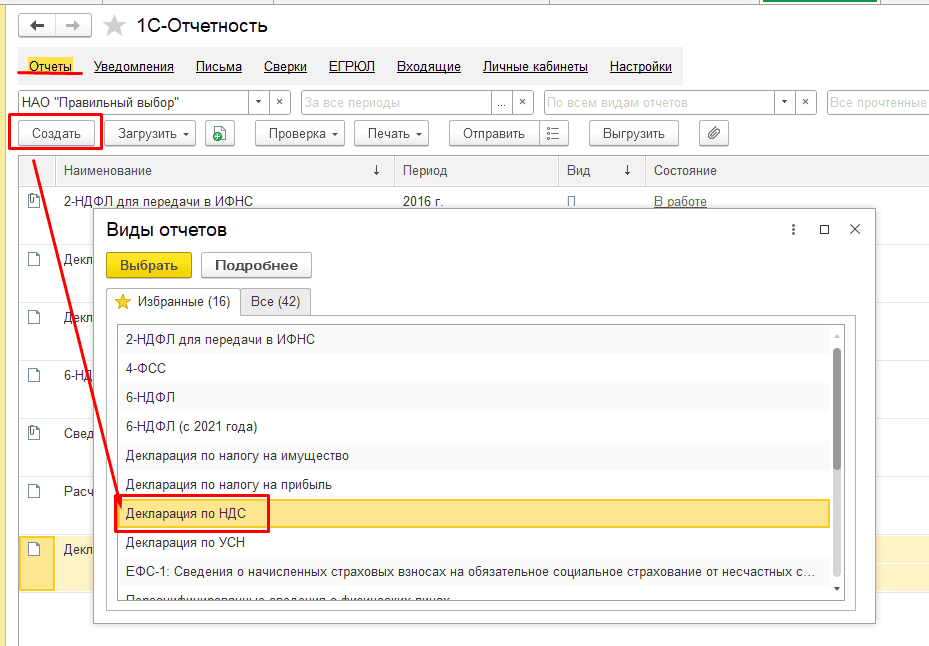Add 1С-Отчетность to favorites with star
Image resolution: width=929 pixels, height=646 pixels.
click(116, 26)
